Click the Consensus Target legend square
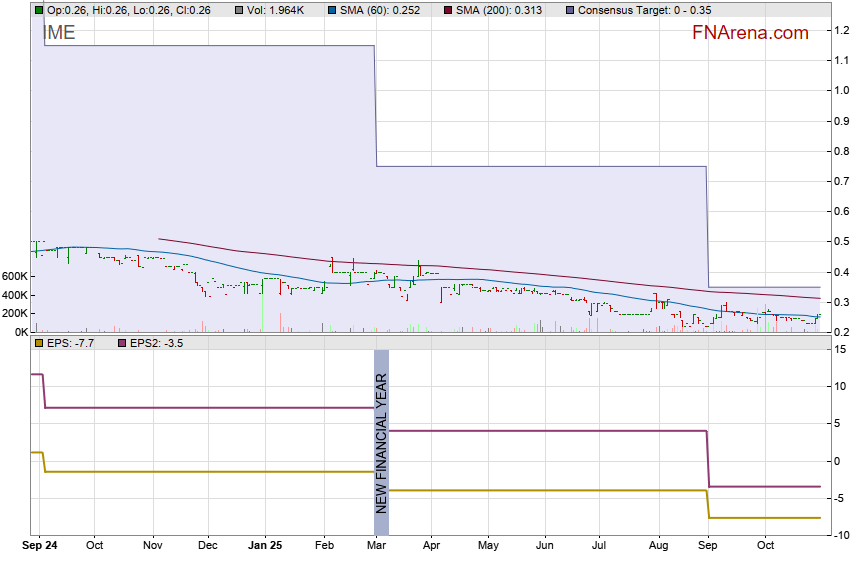 (570, 10)
